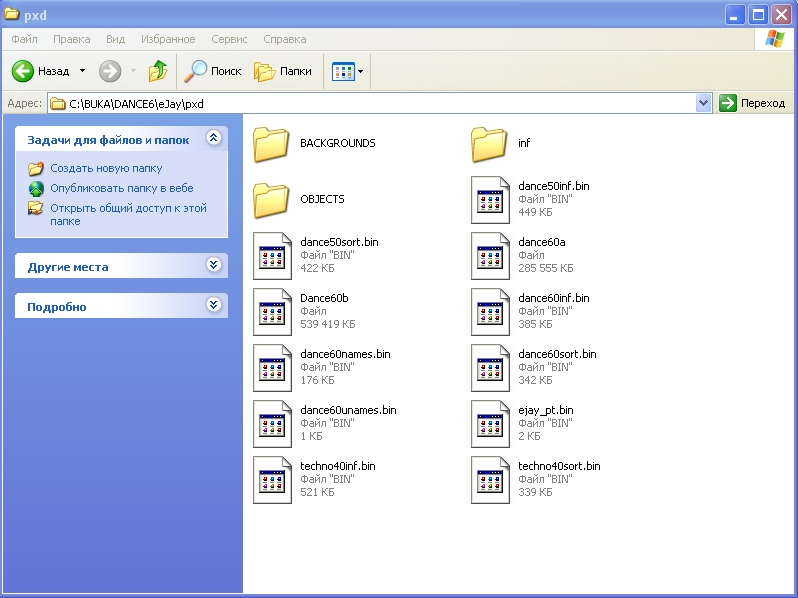
Task: Click the green Forward arrow button
Action: [110, 71]
